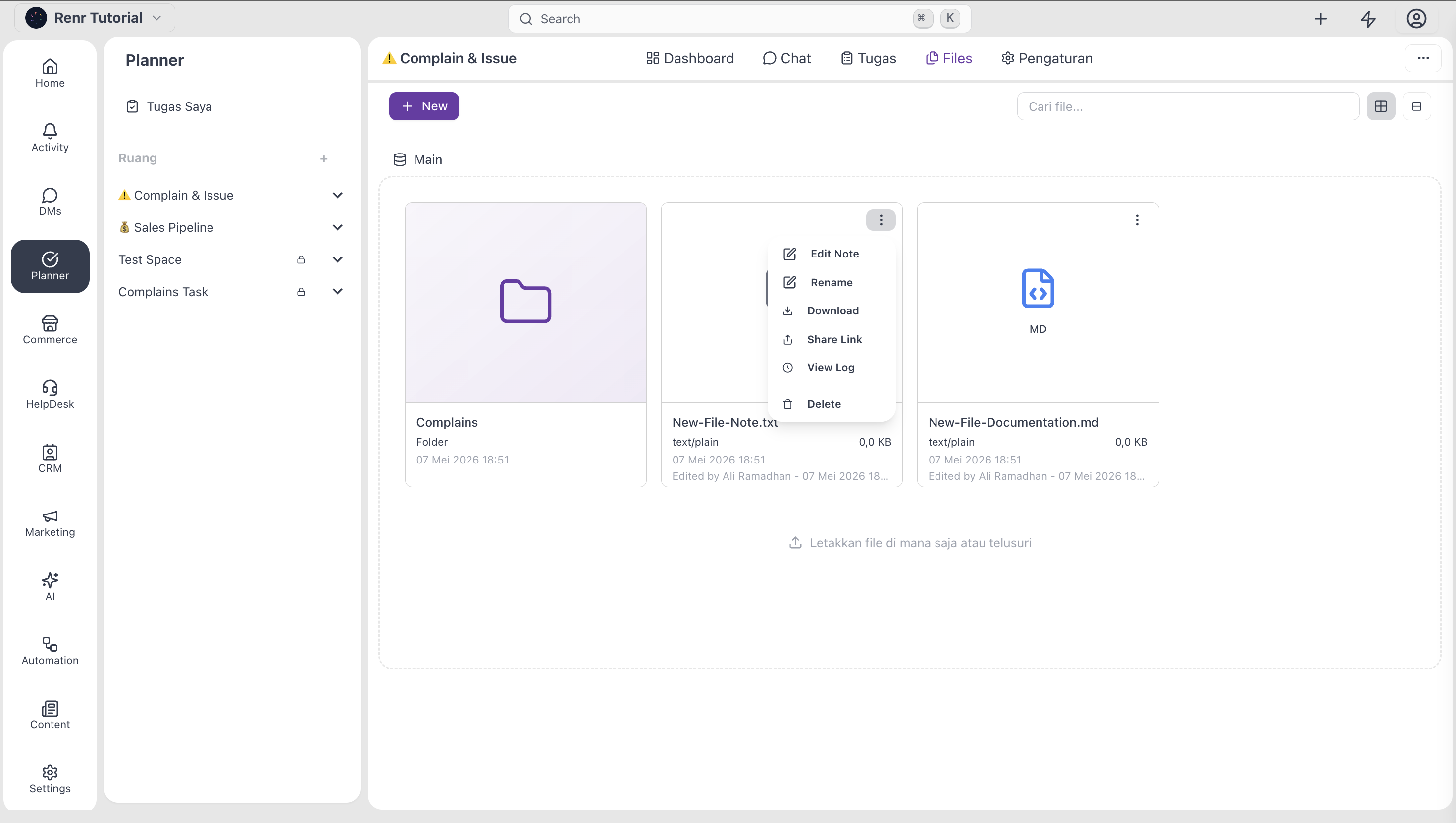Launch the AI sparkle icon
This screenshot has width=1456, height=823.
click(50, 580)
